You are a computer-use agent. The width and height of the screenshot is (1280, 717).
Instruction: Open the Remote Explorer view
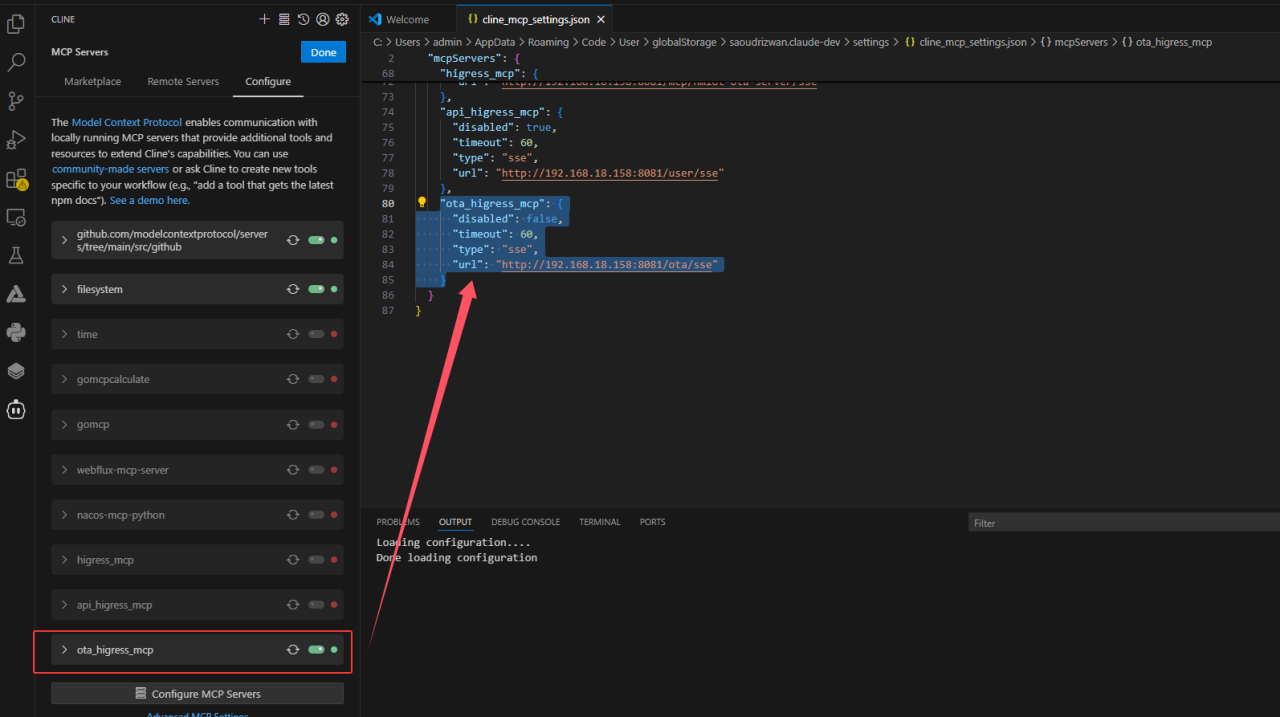[x=16, y=217]
